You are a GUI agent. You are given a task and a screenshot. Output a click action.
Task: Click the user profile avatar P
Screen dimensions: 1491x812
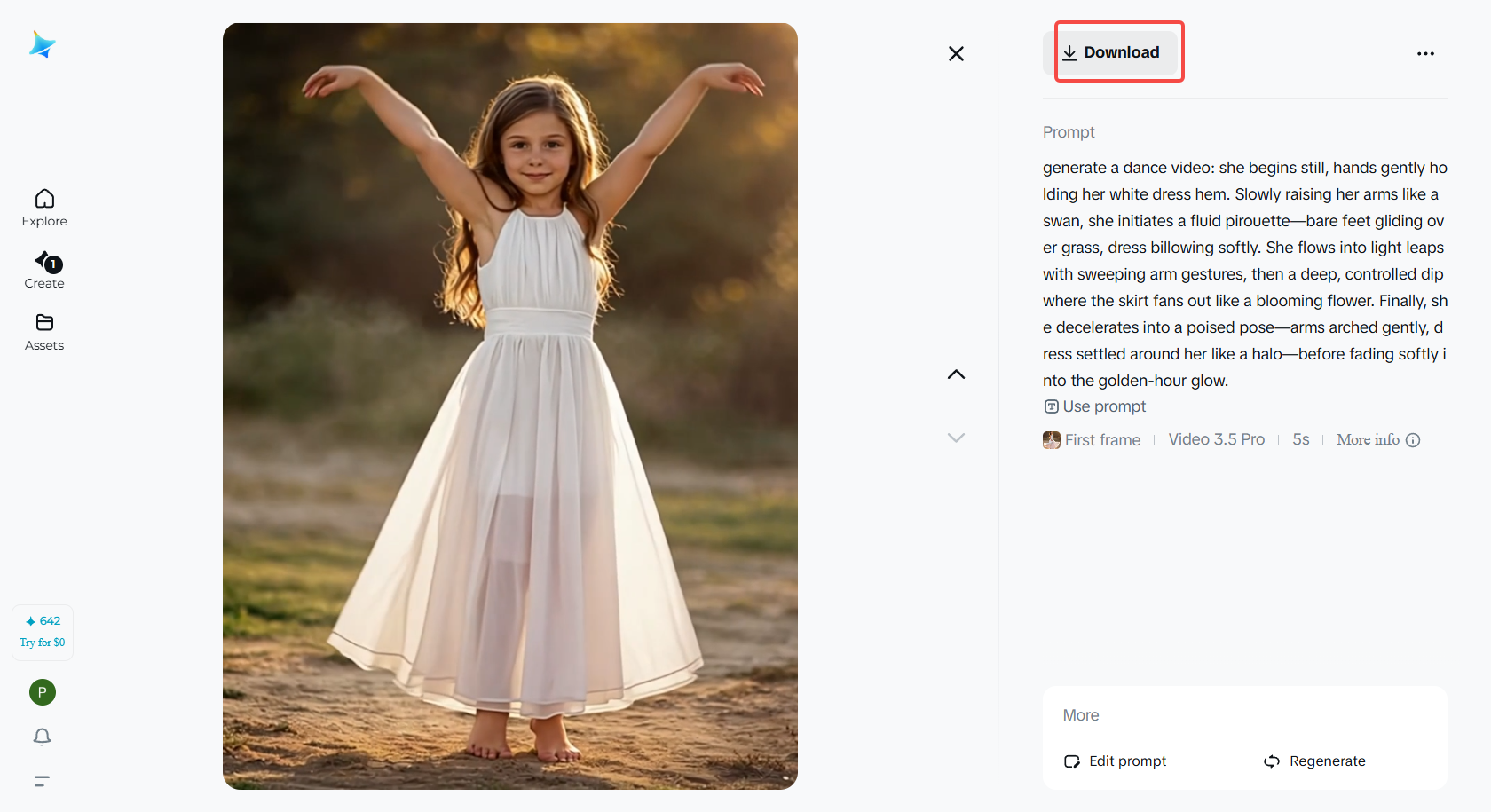pyautogui.click(x=42, y=692)
